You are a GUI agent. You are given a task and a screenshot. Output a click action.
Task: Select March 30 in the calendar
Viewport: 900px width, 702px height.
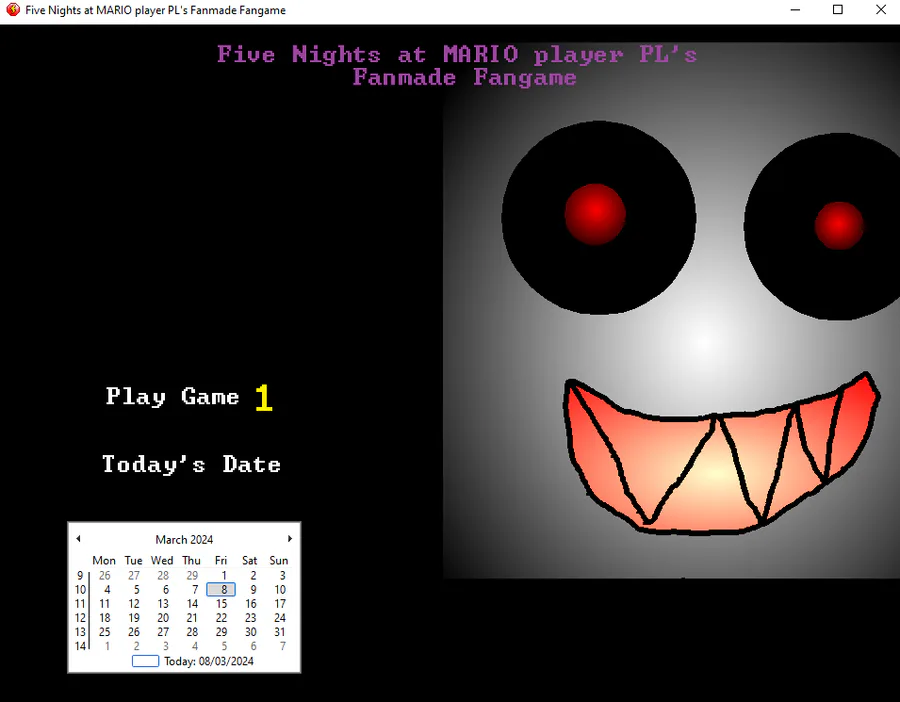click(251, 632)
